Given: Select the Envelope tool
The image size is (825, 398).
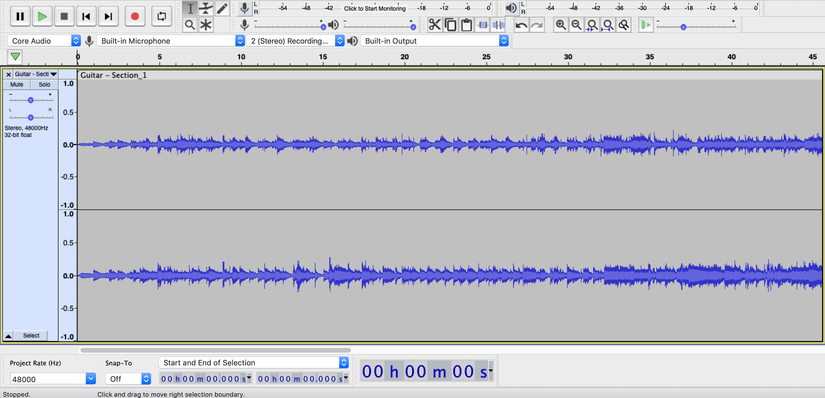Looking at the screenshot, I should tap(206, 8).
